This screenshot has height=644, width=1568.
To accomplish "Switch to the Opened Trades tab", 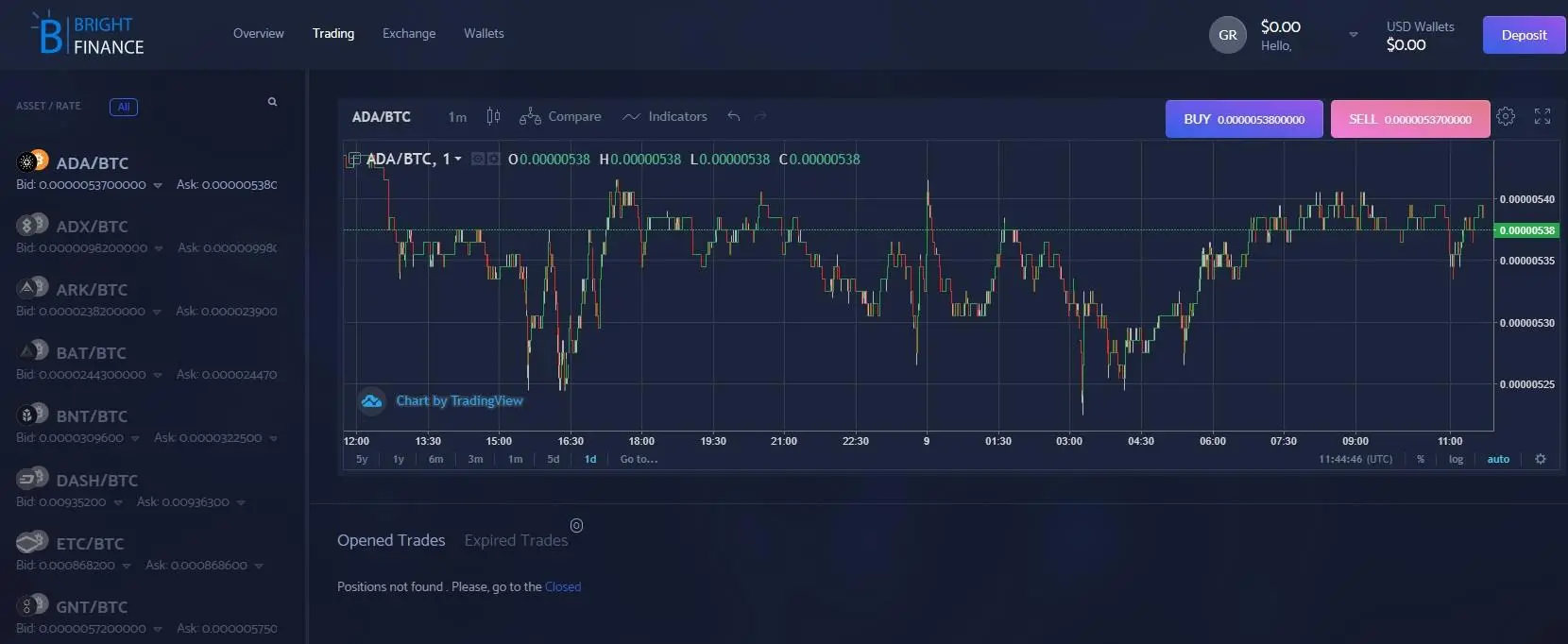I will 391,540.
